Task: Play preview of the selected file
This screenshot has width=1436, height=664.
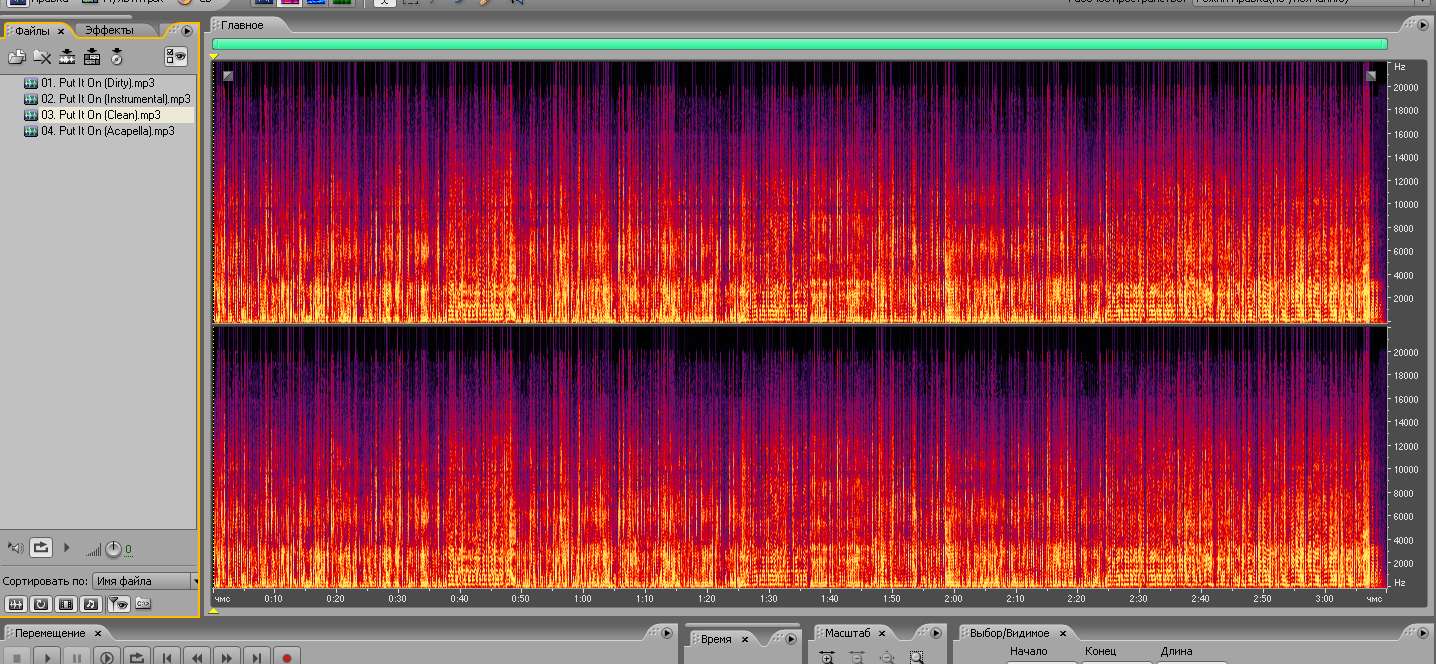Action: tap(67, 548)
